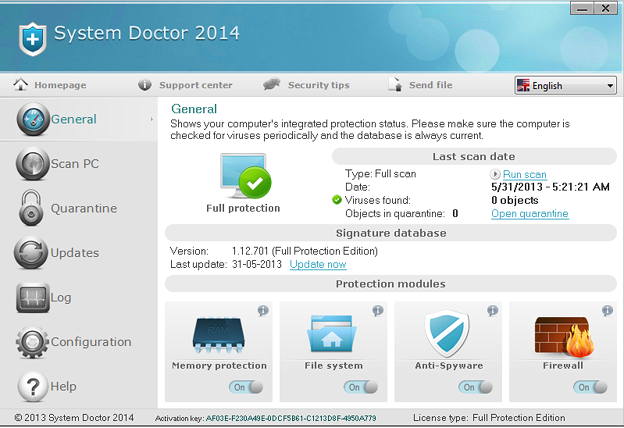Minimize the System Doctor window
624x428 pixels.
coord(582,8)
